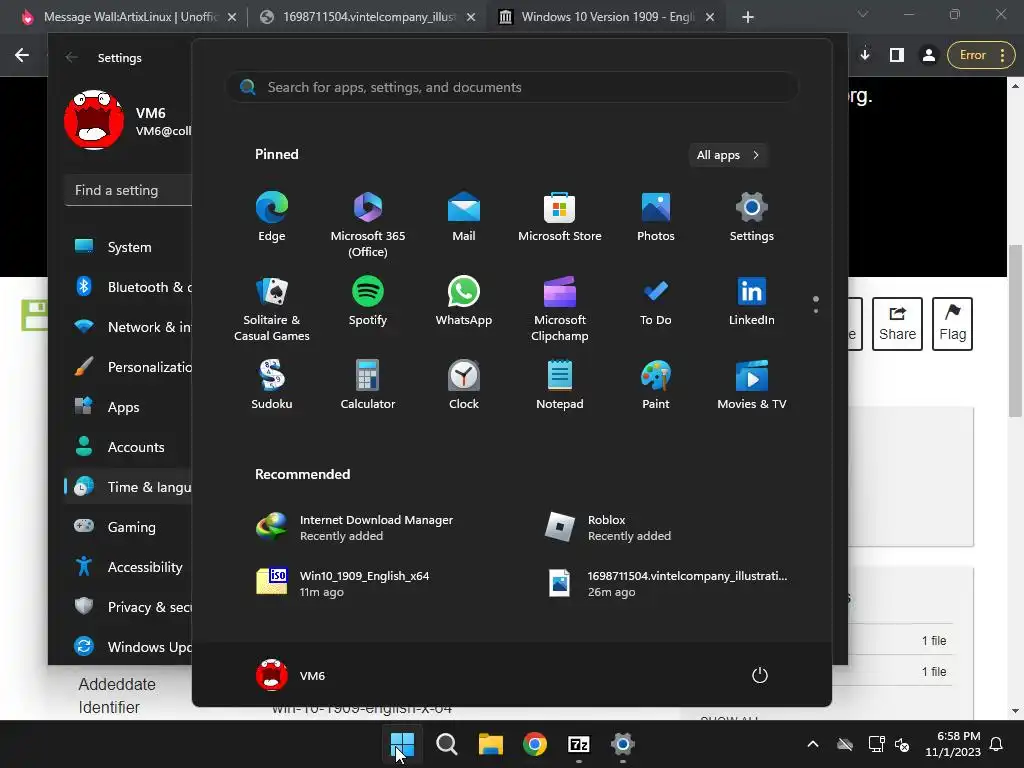Open pinned Settings app in Start
The width and height of the screenshot is (1024, 768).
(752, 217)
